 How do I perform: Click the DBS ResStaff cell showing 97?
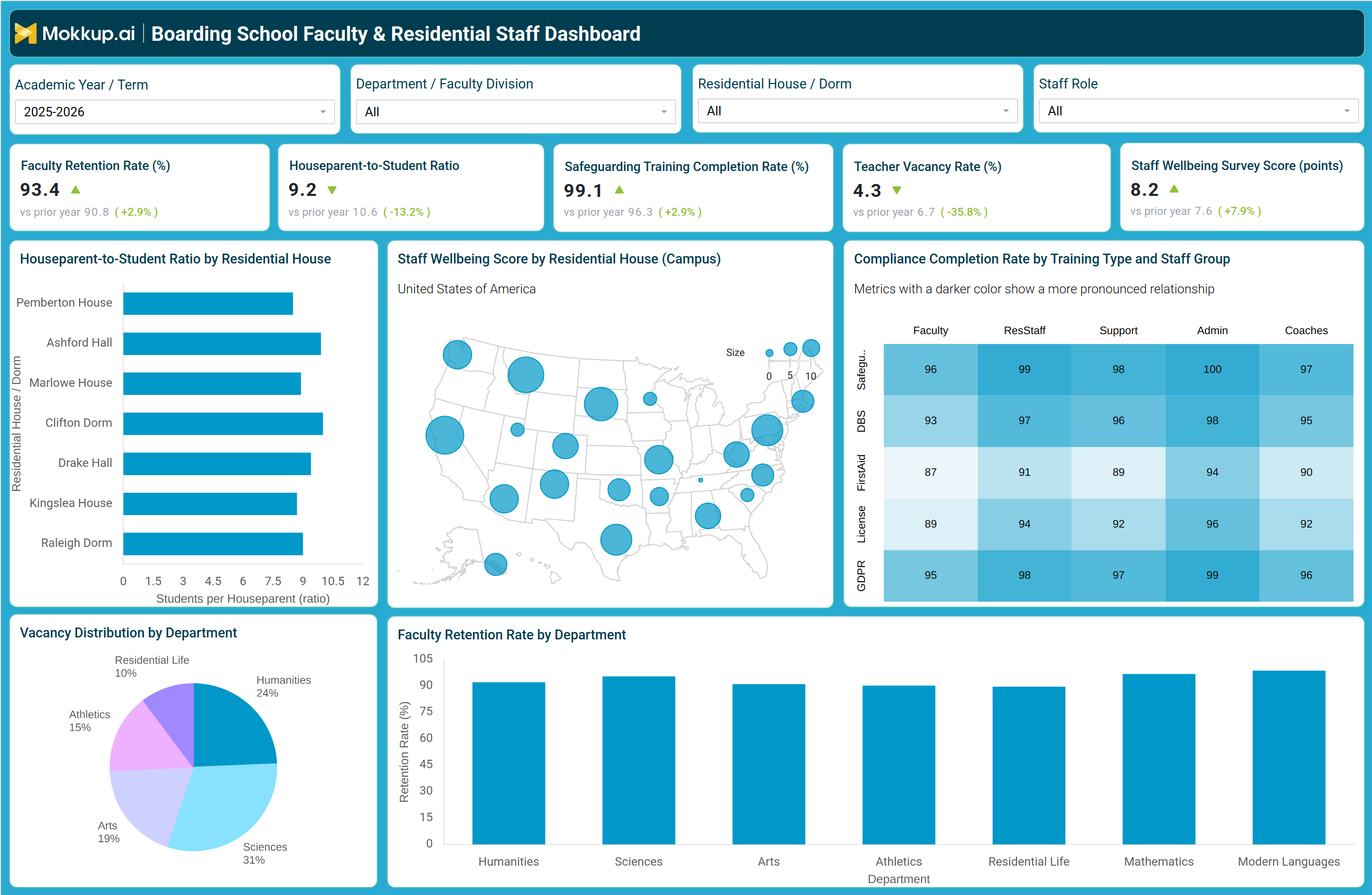[x=1025, y=421]
